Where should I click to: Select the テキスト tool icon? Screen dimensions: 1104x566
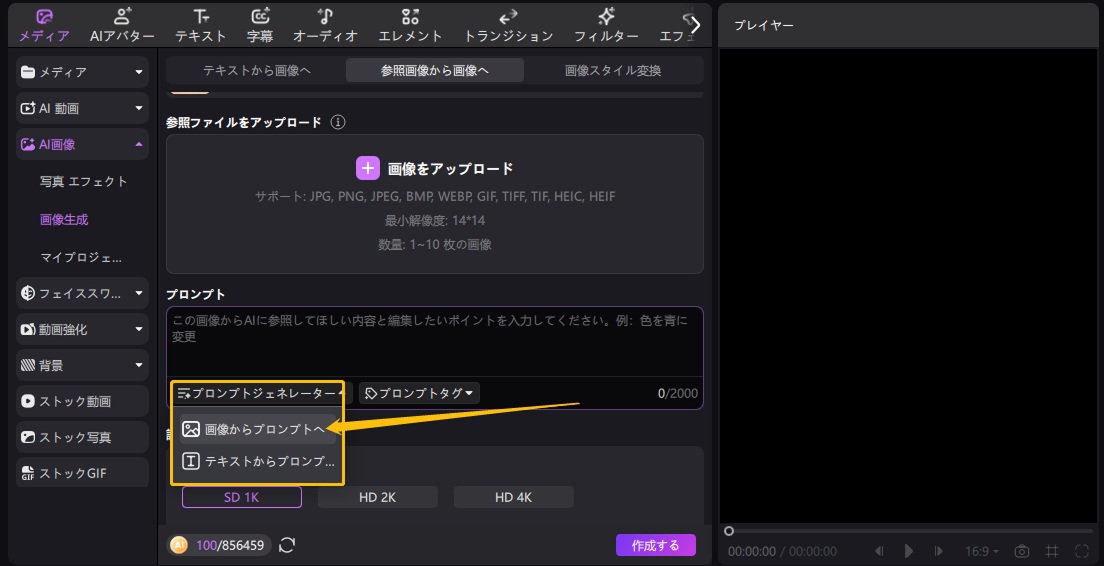[x=201, y=24]
